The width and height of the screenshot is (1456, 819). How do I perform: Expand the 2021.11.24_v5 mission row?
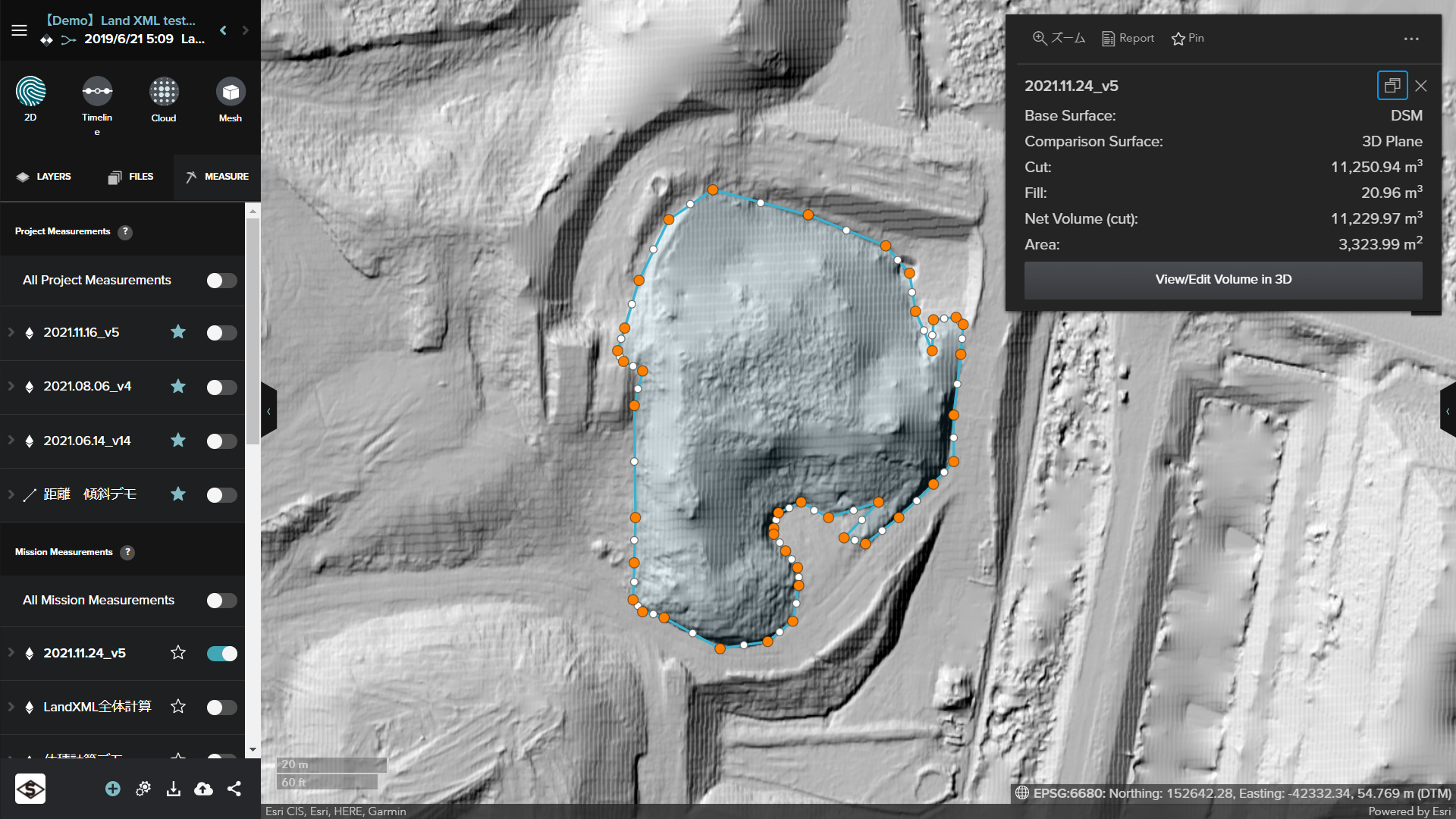click(11, 652)
